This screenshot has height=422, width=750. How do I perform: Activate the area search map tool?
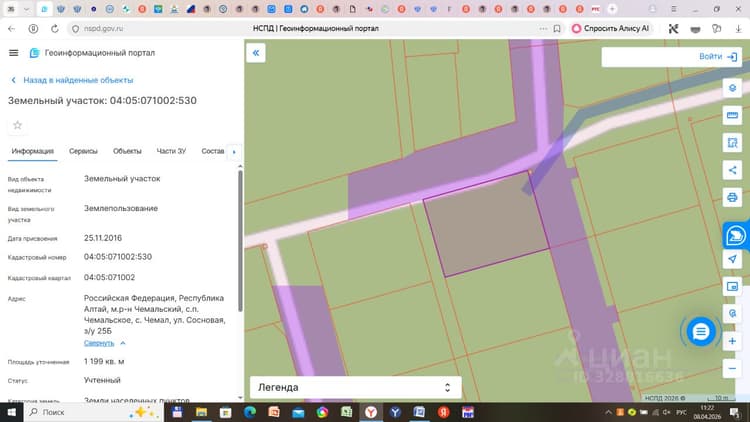tap(732, 143)
